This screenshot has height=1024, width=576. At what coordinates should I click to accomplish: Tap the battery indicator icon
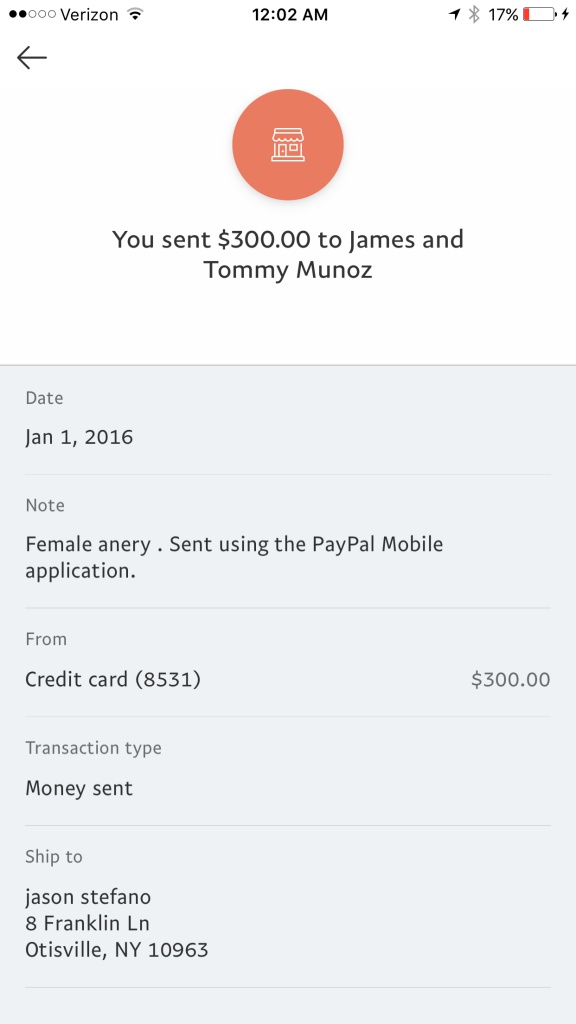(539, 14)
